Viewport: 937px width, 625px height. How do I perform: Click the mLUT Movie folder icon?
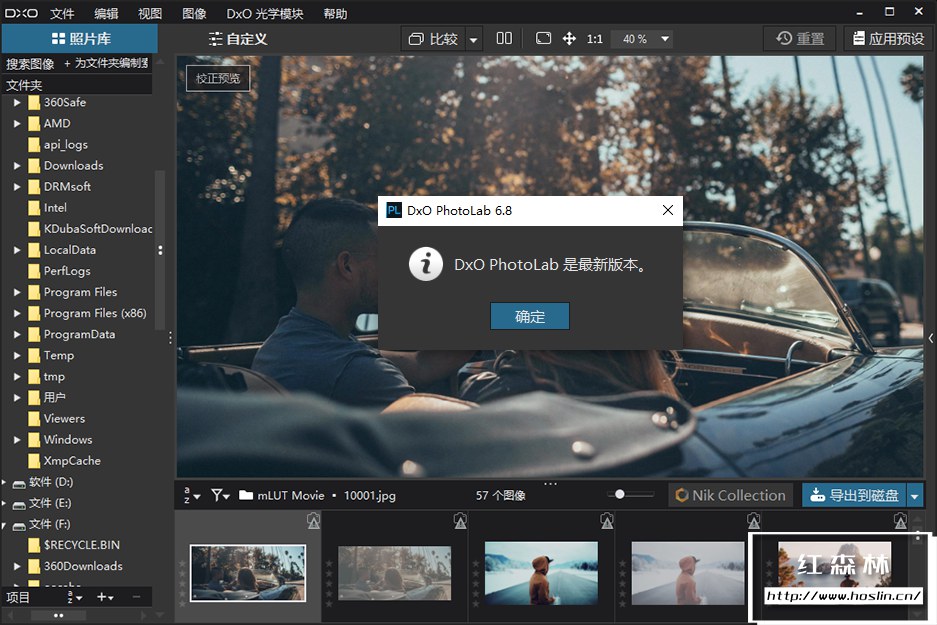click(246, 495)
